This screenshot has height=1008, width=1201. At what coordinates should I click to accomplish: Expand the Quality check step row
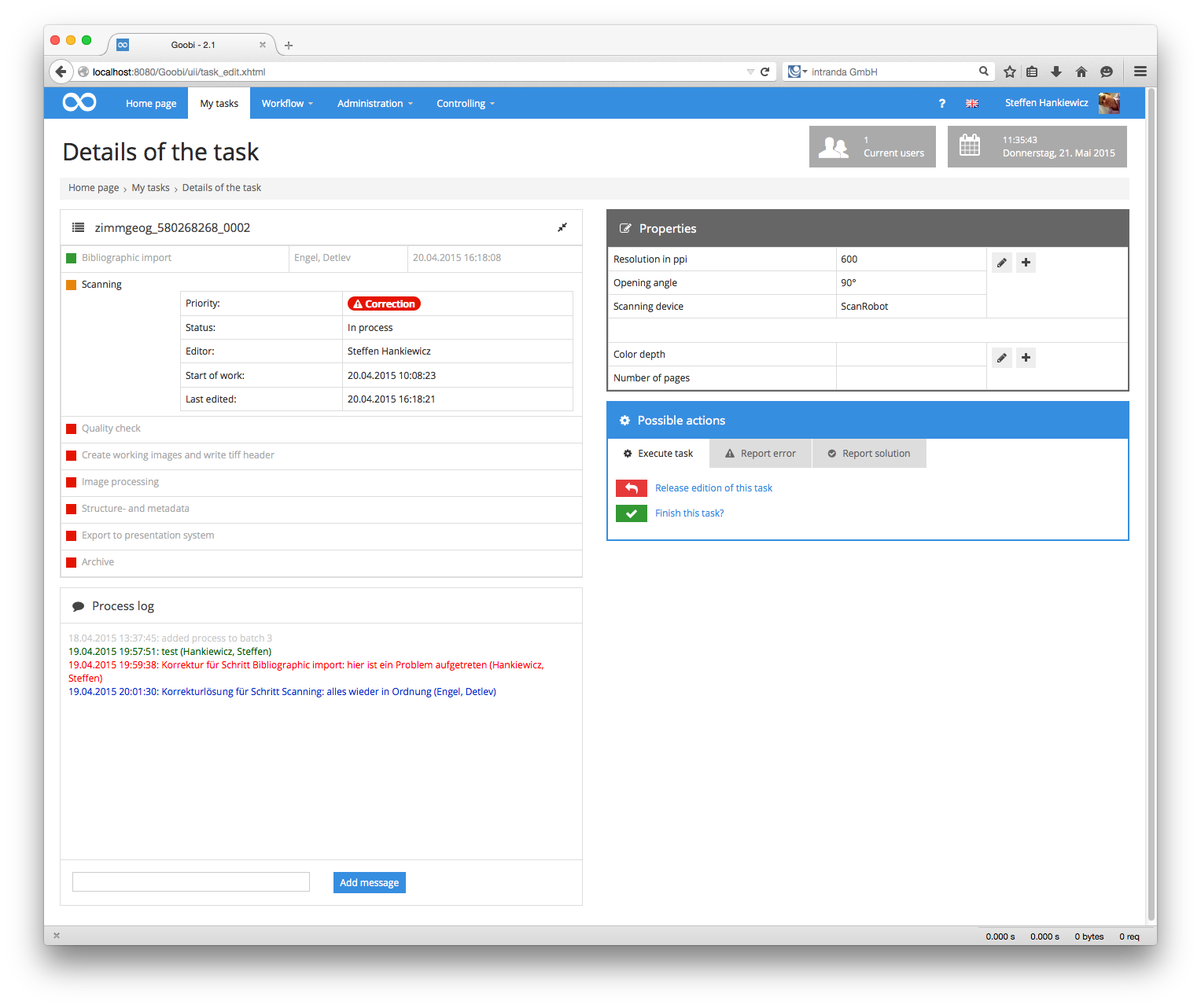pyautogui.click(x=321, y=429)
